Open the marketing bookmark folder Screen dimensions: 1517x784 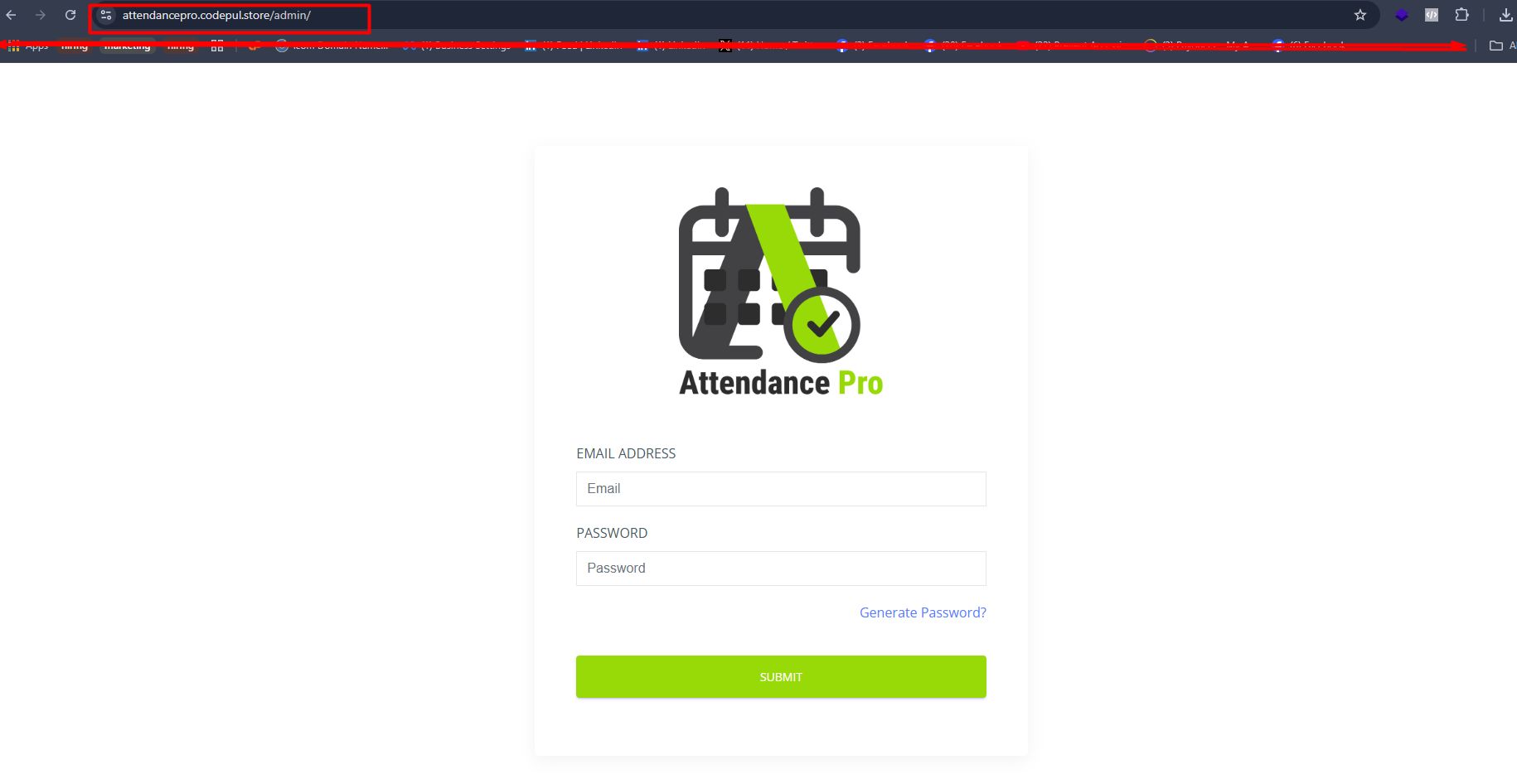(127, 46)
